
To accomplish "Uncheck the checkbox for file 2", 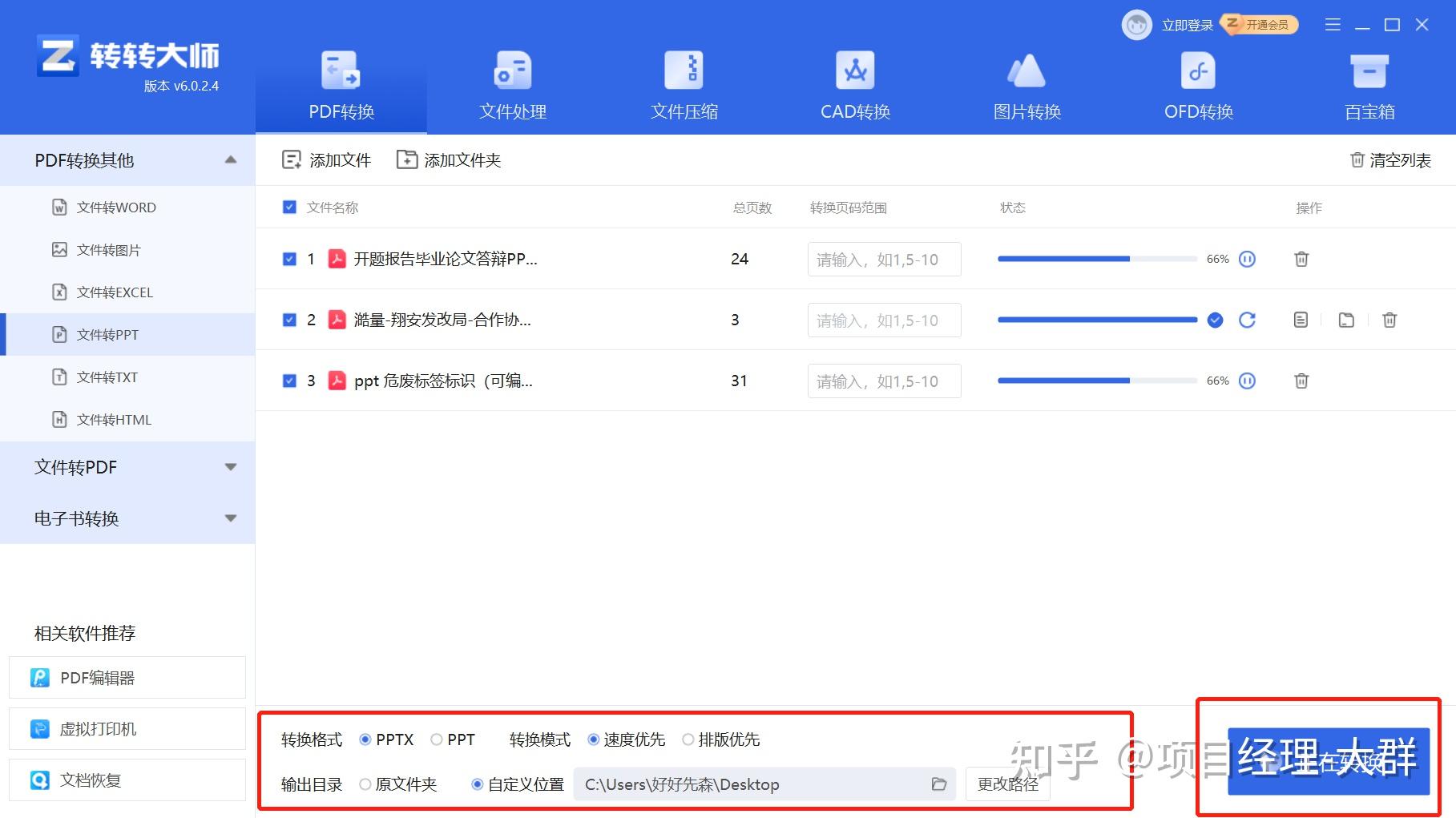I will (289, 320).
